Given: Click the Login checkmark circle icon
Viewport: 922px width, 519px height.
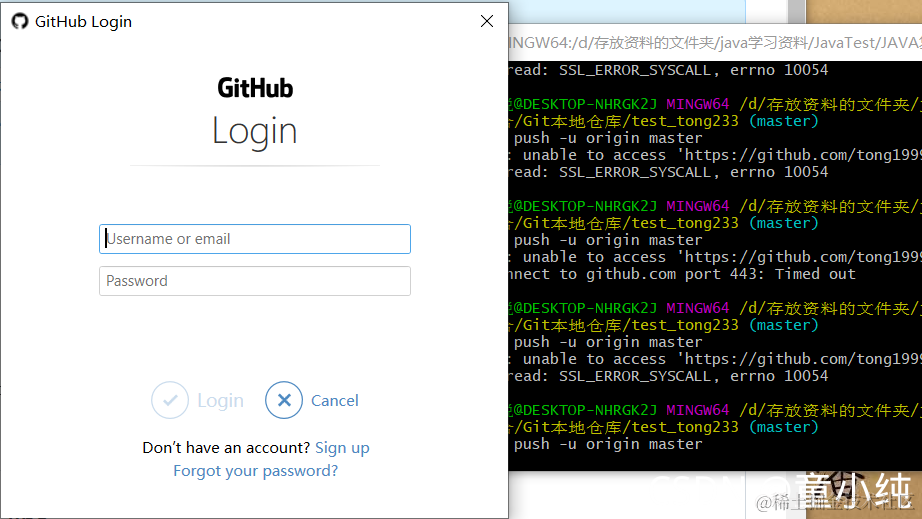Looking at the screenshot, I should (170, 400).
